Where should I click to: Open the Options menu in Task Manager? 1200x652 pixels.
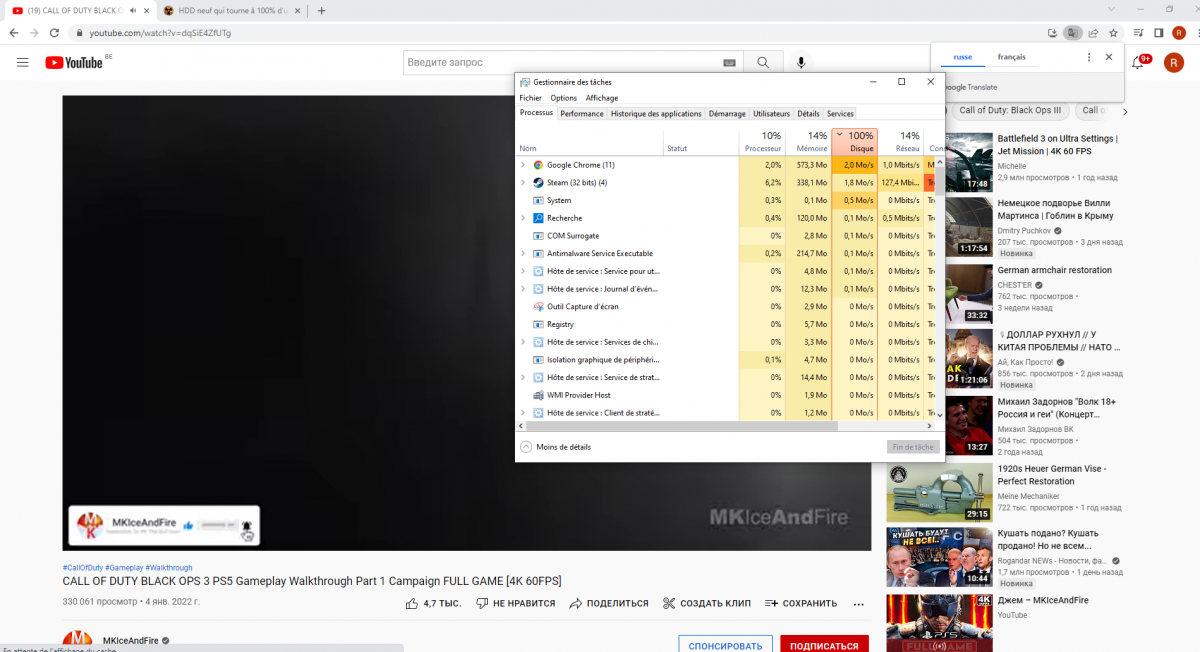pos(564,98)
